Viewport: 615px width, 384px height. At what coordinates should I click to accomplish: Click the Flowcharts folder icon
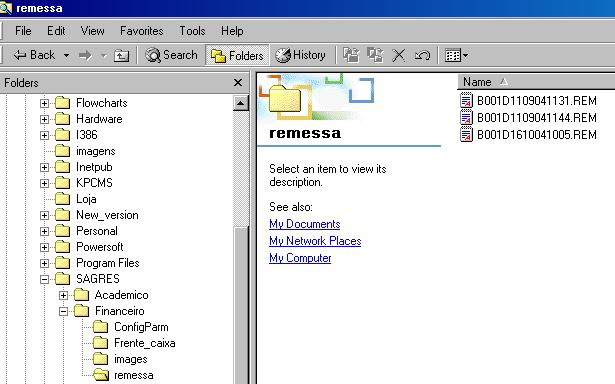62,103
